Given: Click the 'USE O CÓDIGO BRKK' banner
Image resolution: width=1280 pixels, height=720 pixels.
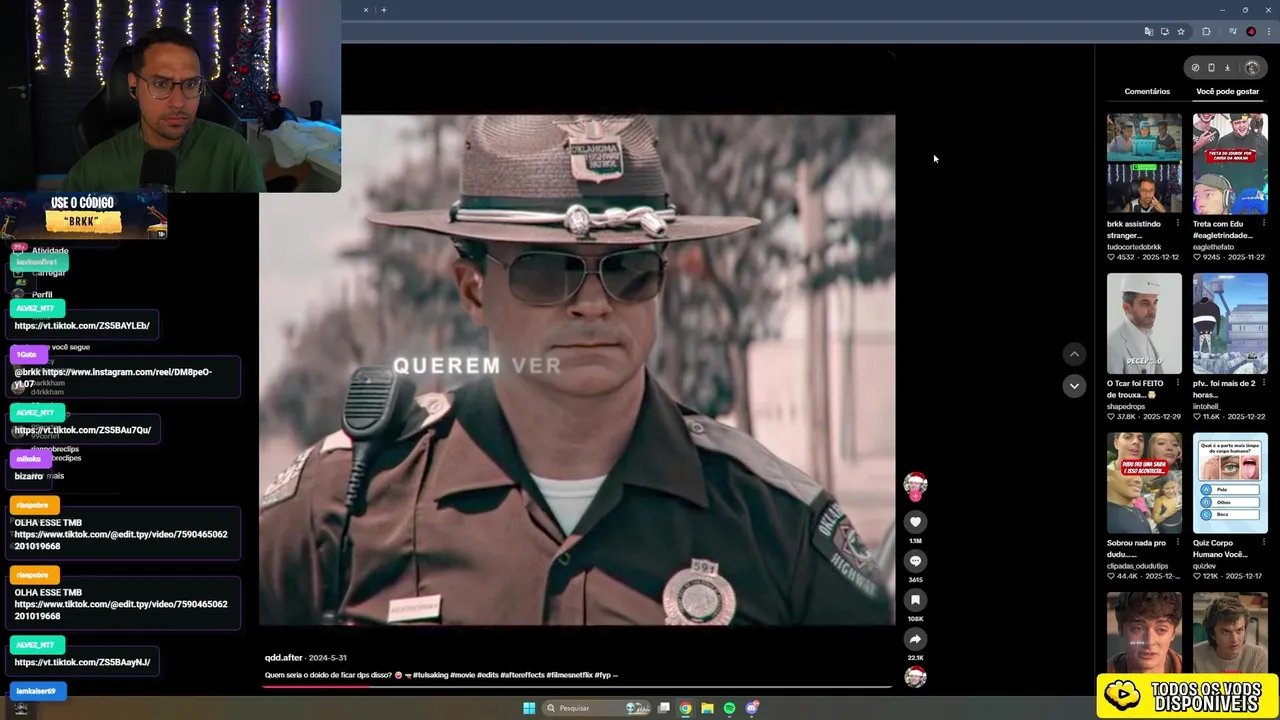Looking at the screenshot, I should pos(83,216).
